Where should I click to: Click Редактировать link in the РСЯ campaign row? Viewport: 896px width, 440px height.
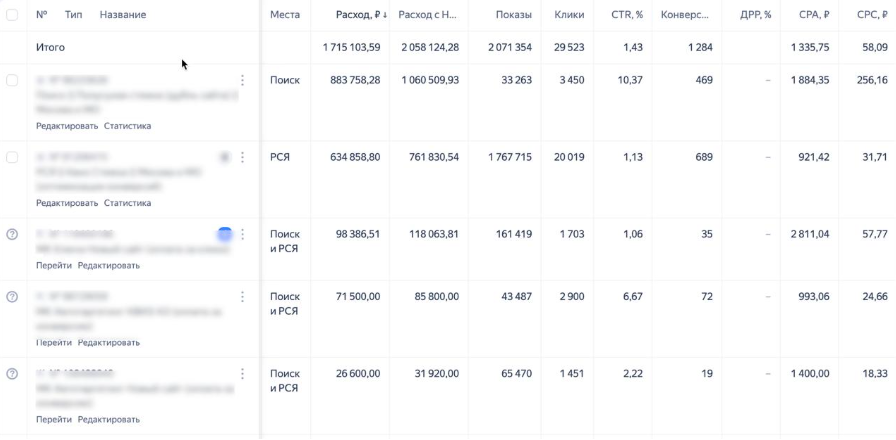[x=67, y=203]
